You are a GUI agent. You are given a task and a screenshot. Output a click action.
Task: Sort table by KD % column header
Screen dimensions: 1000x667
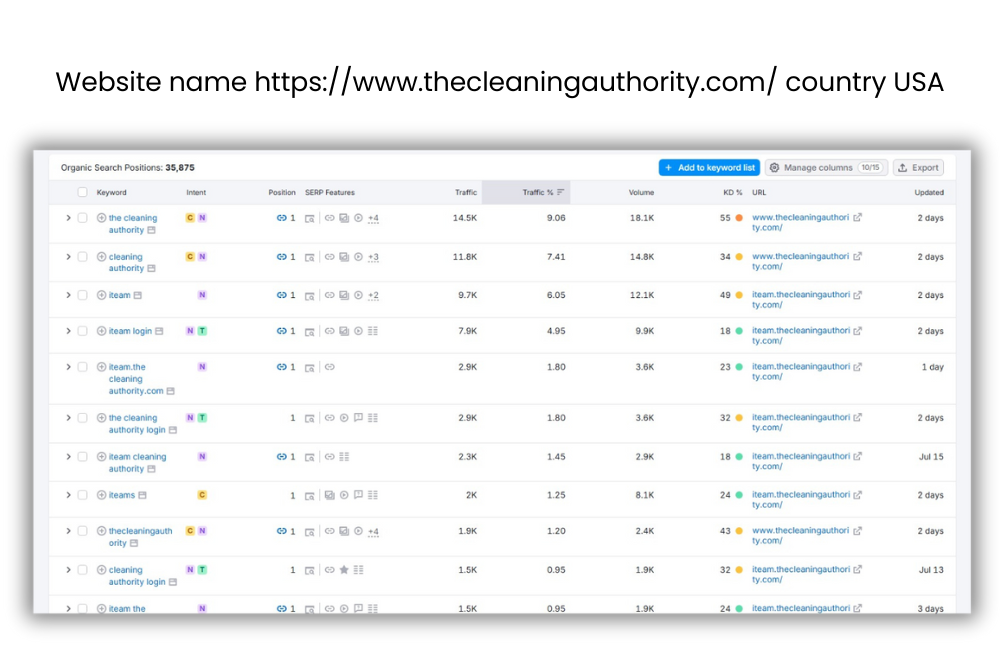coord(732,192)
